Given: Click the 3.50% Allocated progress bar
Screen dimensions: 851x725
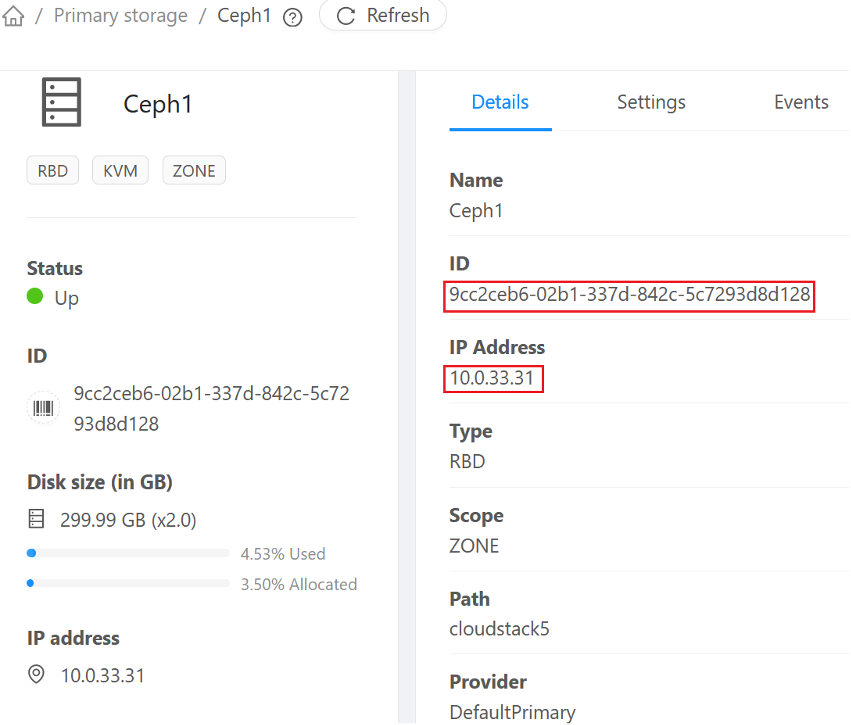Looking at the screenshot, I should (x=129, y=583).
